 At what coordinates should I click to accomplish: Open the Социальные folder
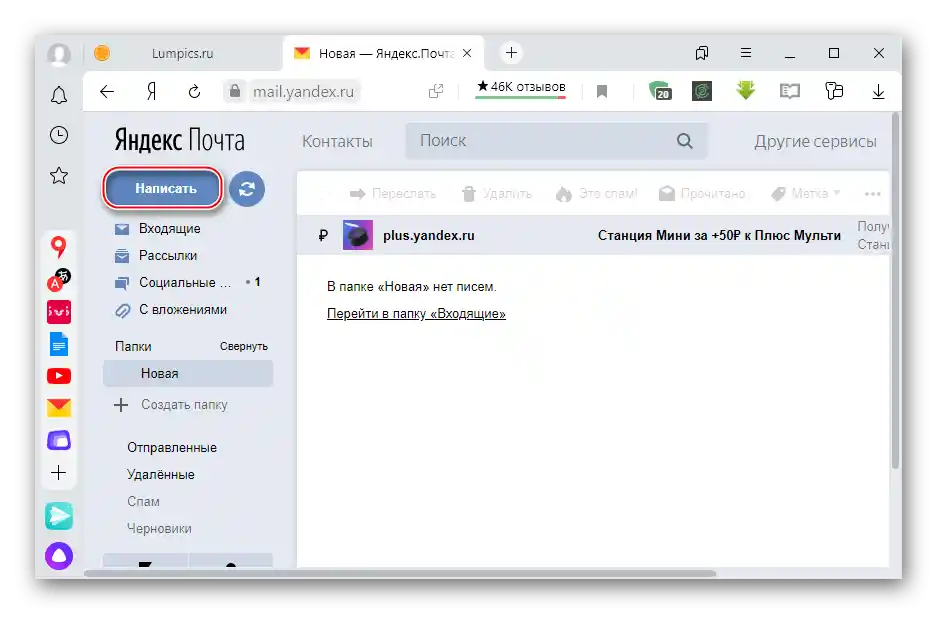click(x=185, y=282)
